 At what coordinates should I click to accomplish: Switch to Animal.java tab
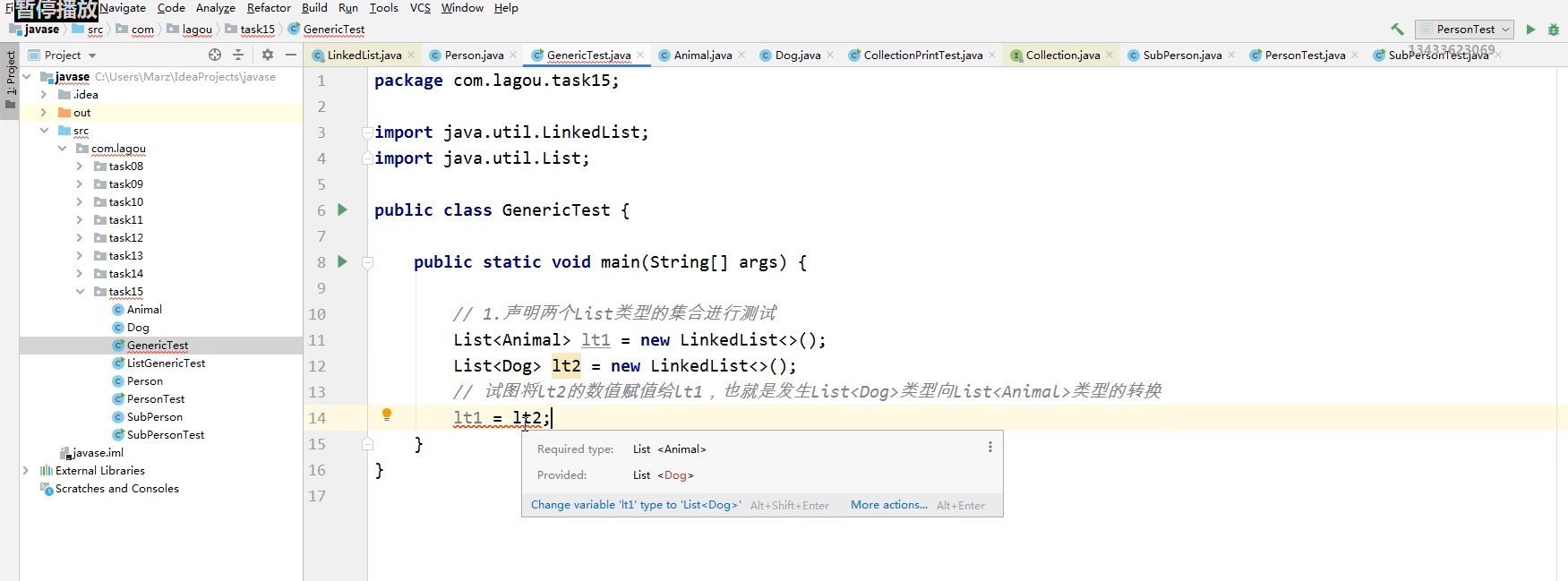click(x=702, y=56)
